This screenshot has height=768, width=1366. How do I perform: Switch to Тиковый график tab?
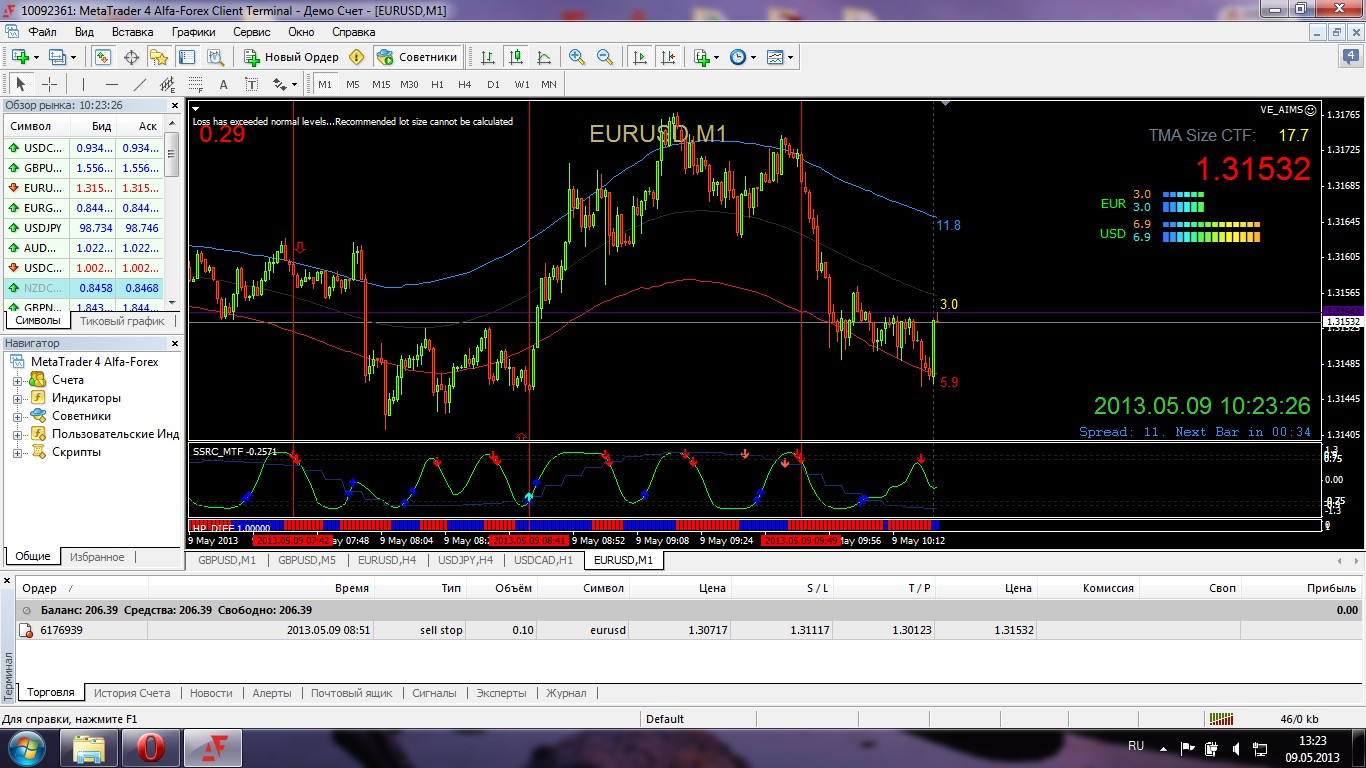[x=122, y=321]
